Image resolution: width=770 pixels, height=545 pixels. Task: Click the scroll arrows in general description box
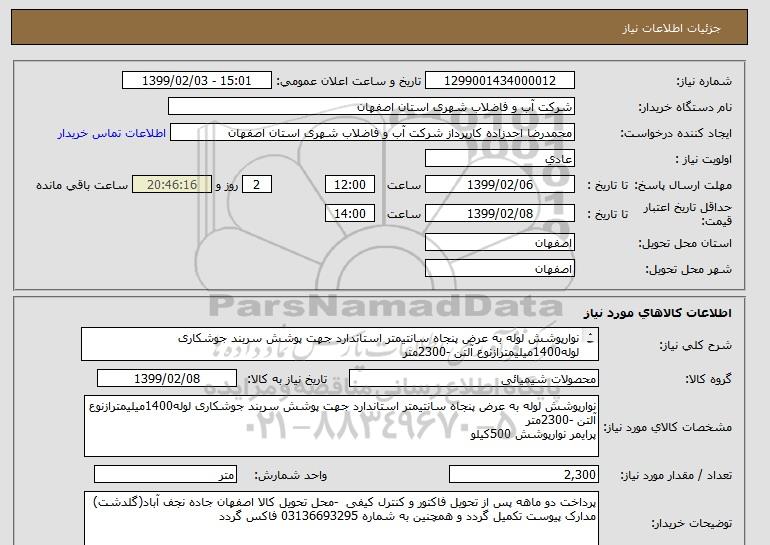pyautogui.click(x=590, y=338)
